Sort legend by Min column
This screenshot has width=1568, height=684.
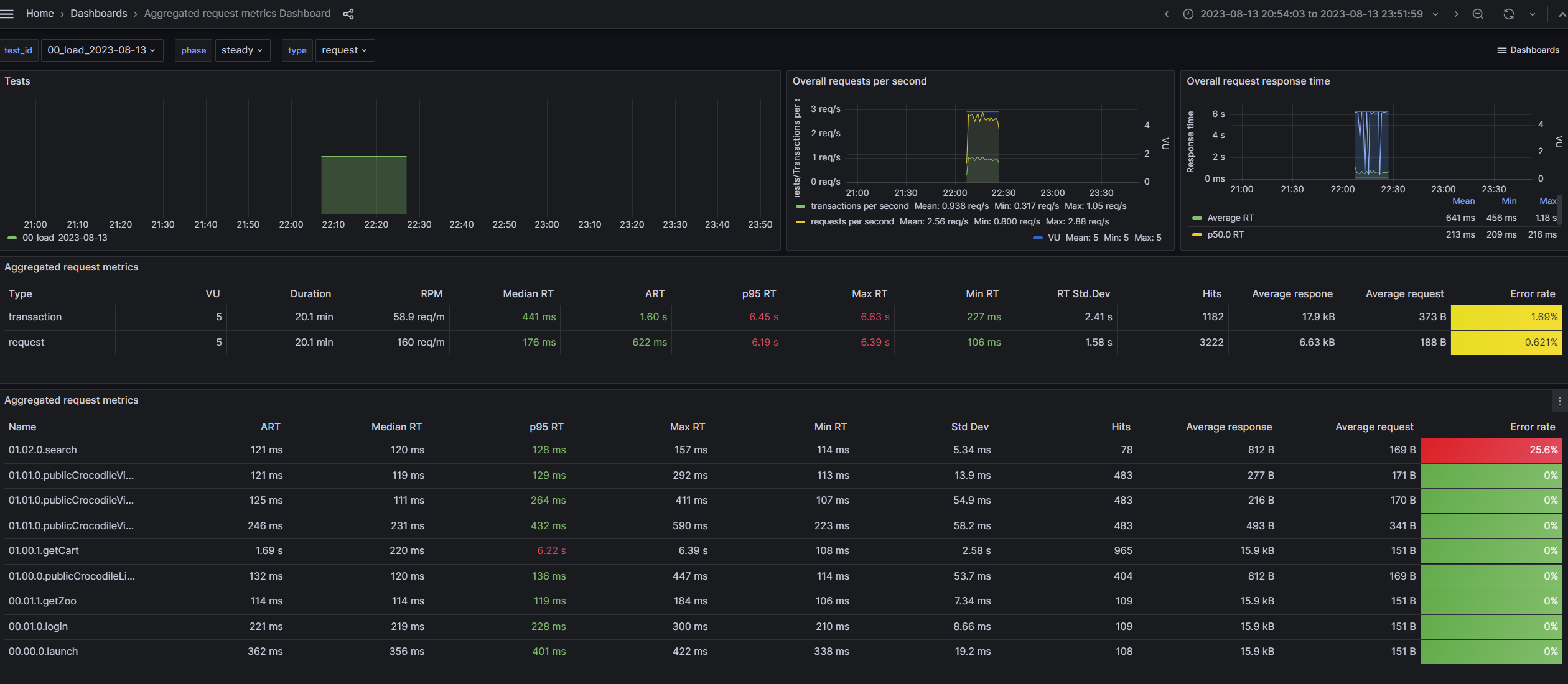coord(1509,201)
